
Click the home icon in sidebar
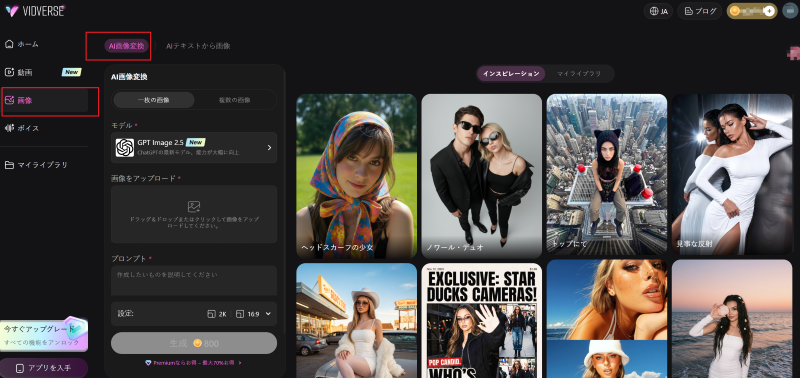[9, 44]
